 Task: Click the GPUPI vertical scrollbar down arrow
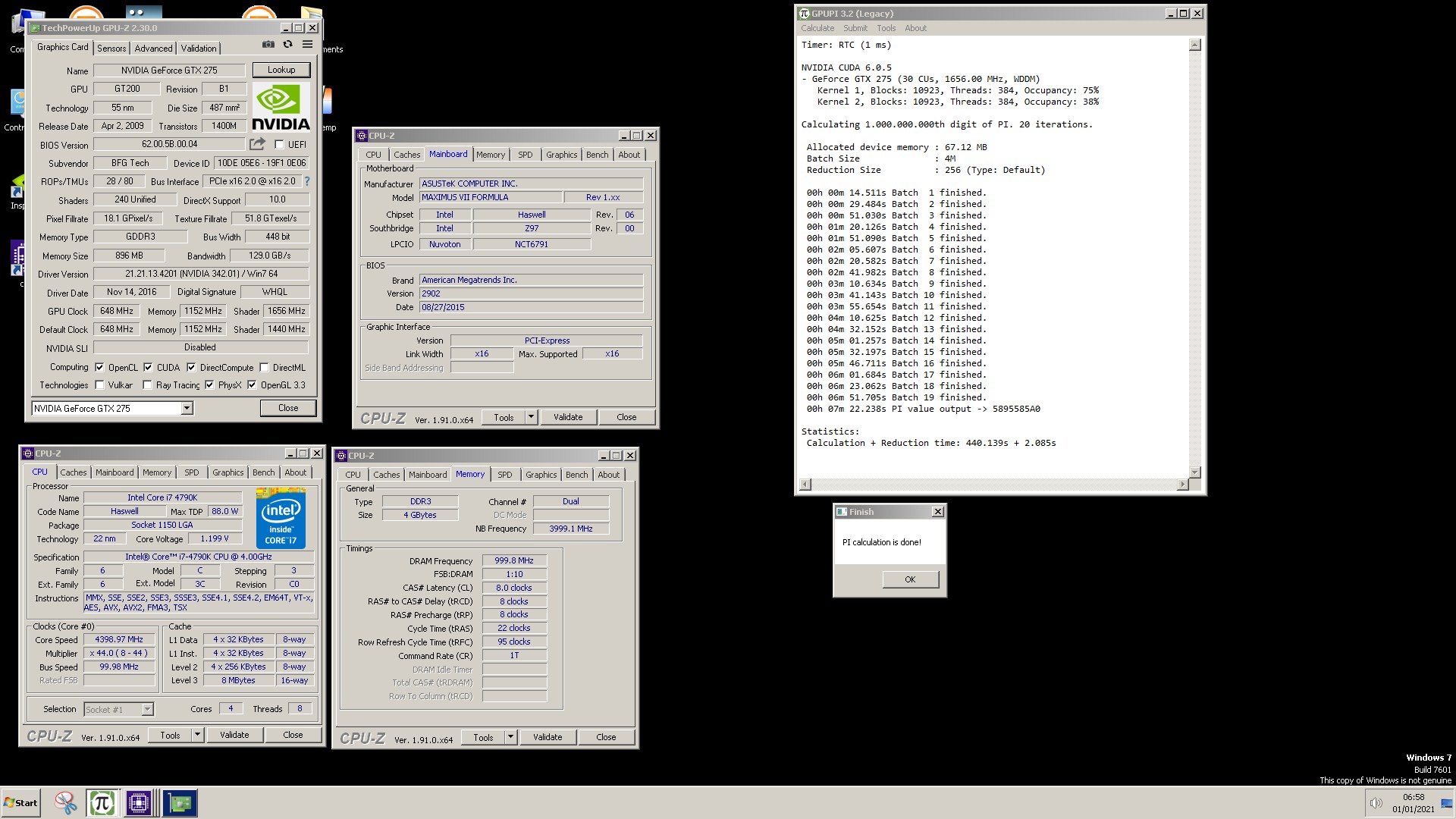point(1195,472)
